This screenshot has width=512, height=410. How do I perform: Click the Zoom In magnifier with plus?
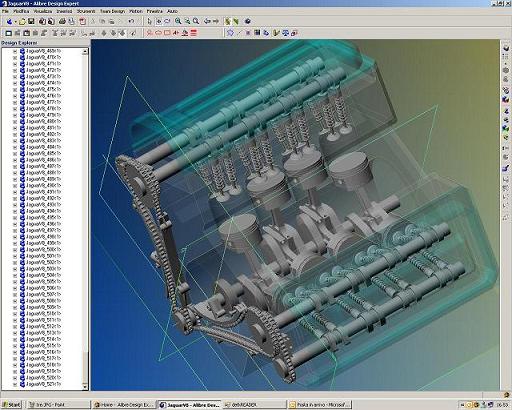[x=178, y=21]
